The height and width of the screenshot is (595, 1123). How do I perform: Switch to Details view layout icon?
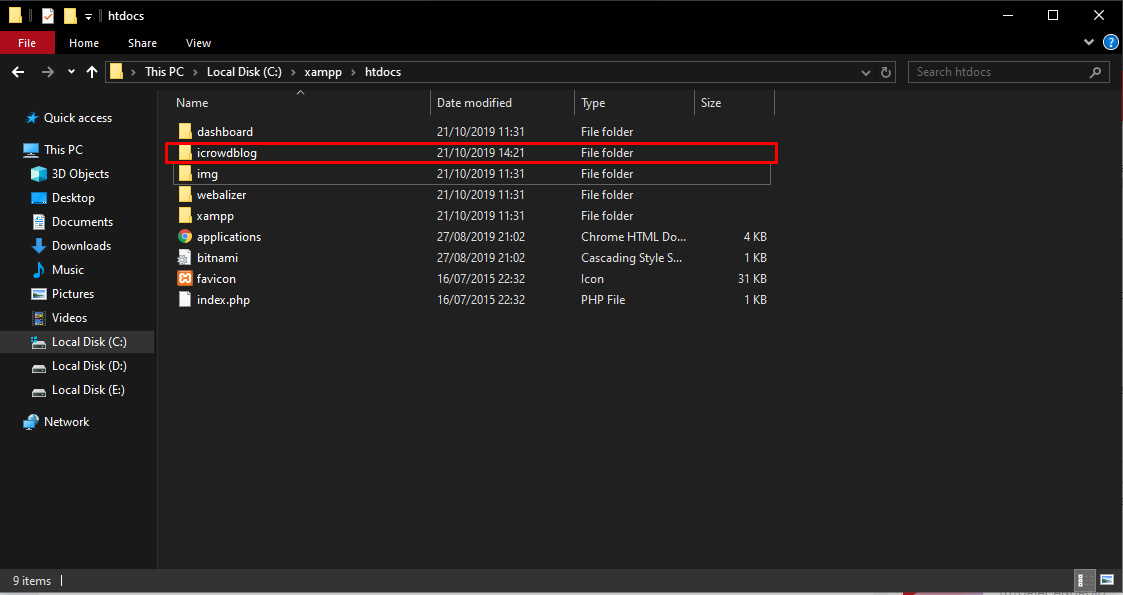point(1086,580)
